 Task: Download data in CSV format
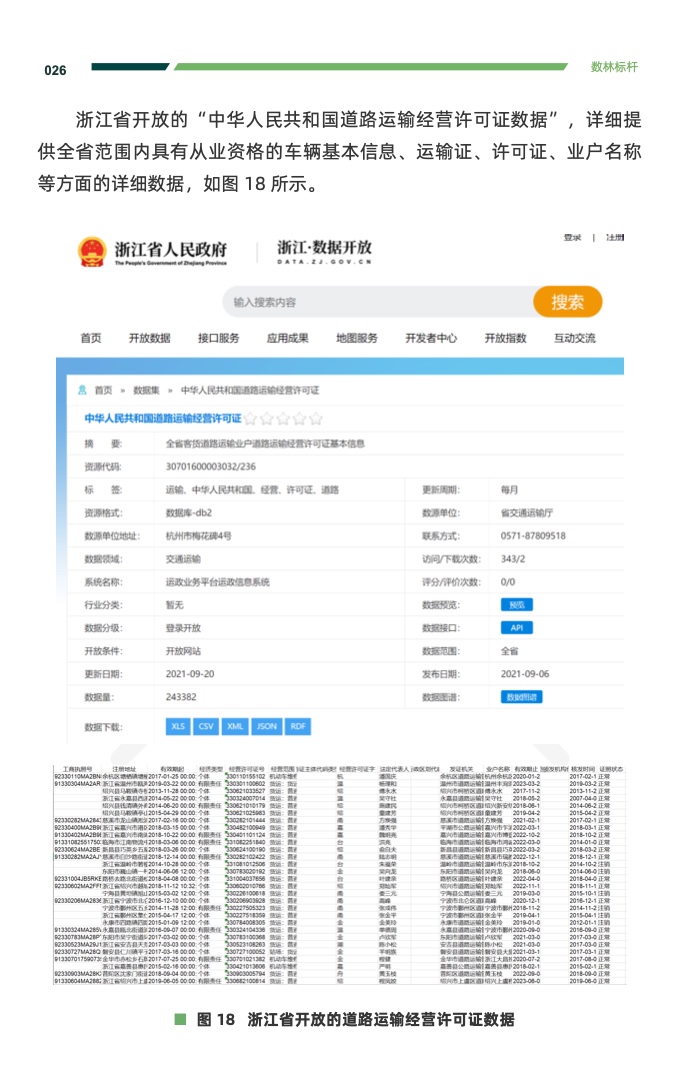pos(206,726)
